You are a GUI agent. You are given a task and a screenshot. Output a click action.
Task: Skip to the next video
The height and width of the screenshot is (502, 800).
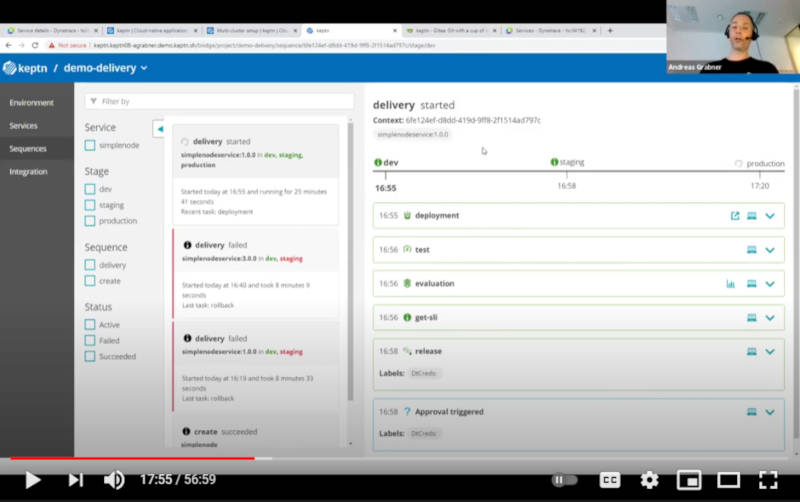pos(76,480)
